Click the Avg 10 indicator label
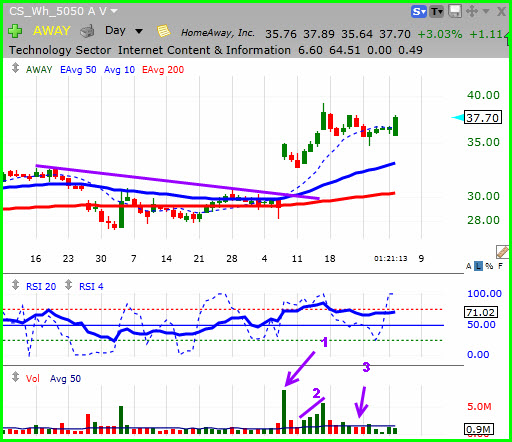Image resolution: width=512 pixels, height=442 pixels. tap(119, 70)
